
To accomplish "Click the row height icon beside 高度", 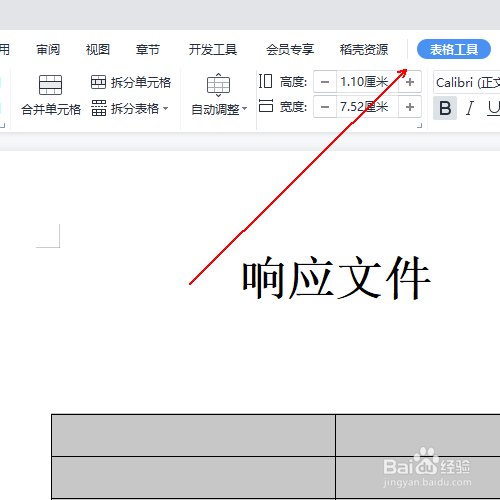I will pos(265,81).
